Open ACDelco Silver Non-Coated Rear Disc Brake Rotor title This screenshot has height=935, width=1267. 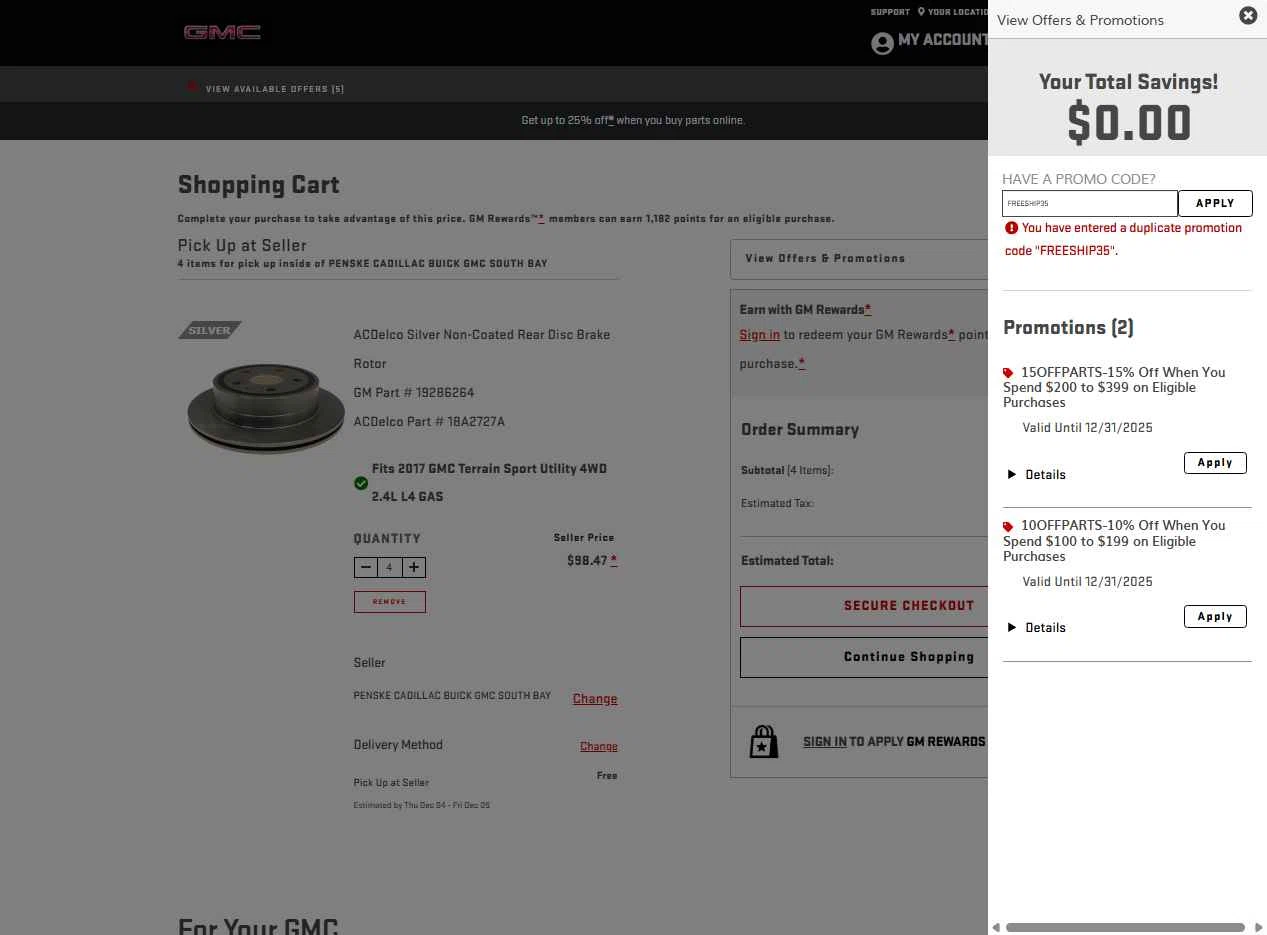(481, 349)
